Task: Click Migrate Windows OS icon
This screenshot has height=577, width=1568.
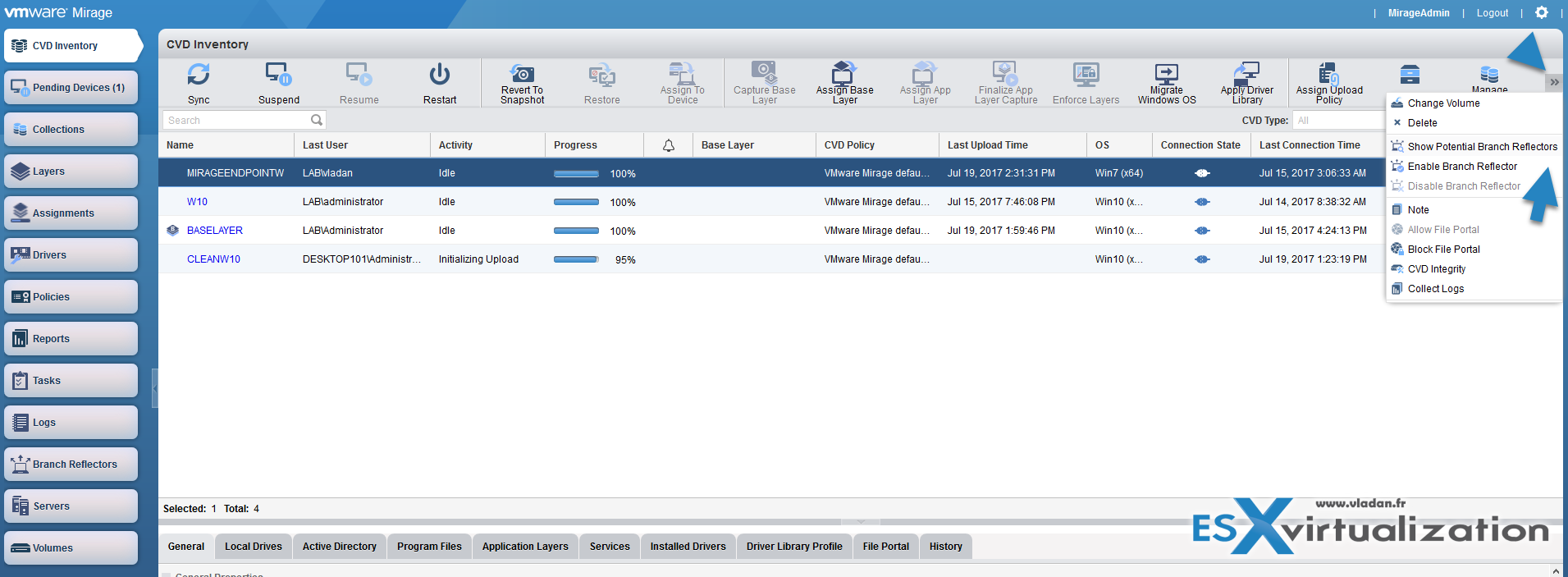Action: click(x=1167, y=74)
